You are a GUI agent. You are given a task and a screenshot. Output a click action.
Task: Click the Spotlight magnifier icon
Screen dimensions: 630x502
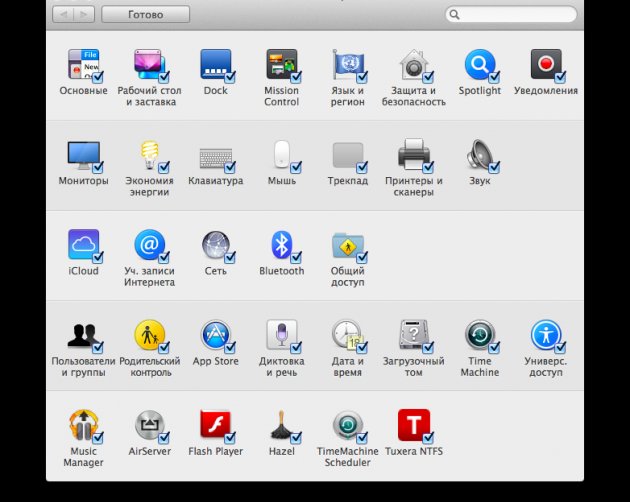(480, 64)
